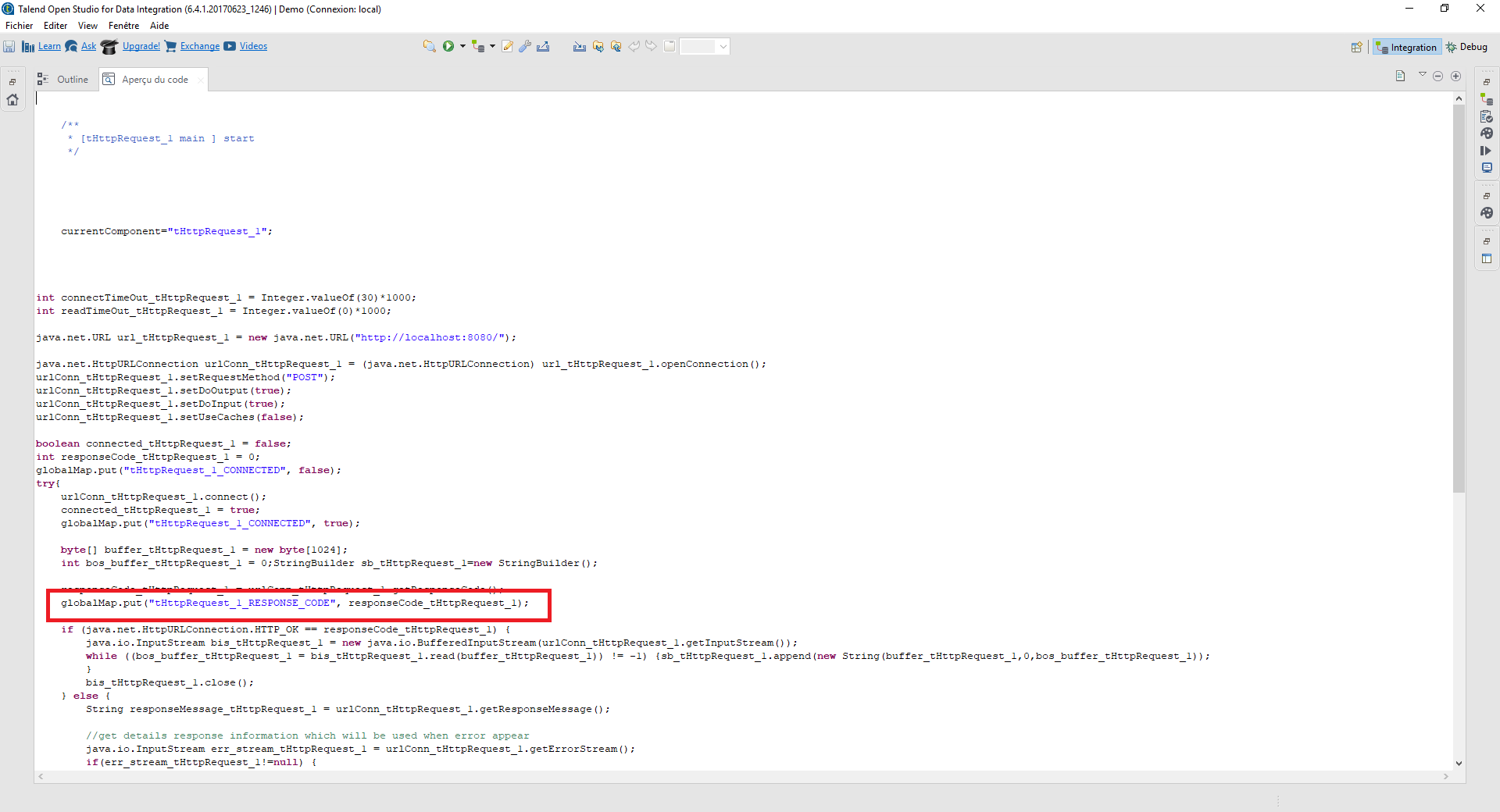Image resolution: width=1500 pixels, height=812 pixels.
Task: Click the folder with refresh arrow icon
Action: point(616,46)
